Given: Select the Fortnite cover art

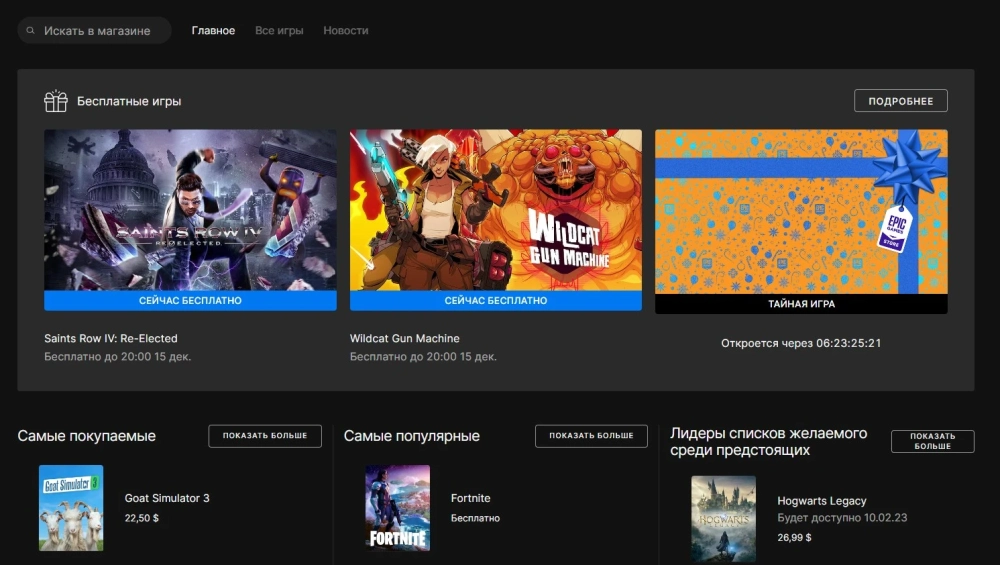Looking at the screenshot, I should (x=397, y=508).
